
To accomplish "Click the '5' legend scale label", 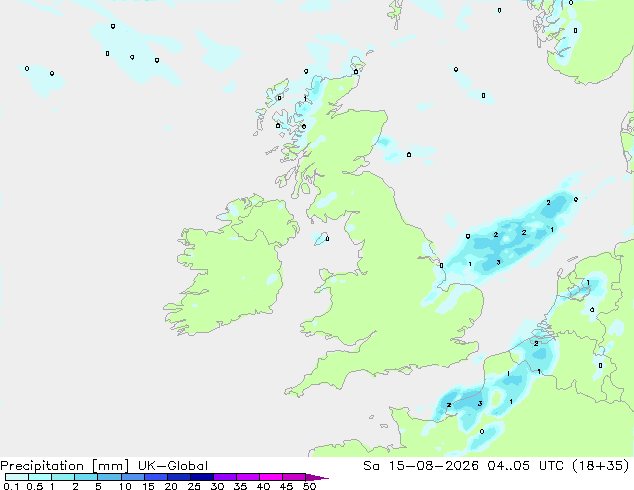I will (x=98, y=486).
